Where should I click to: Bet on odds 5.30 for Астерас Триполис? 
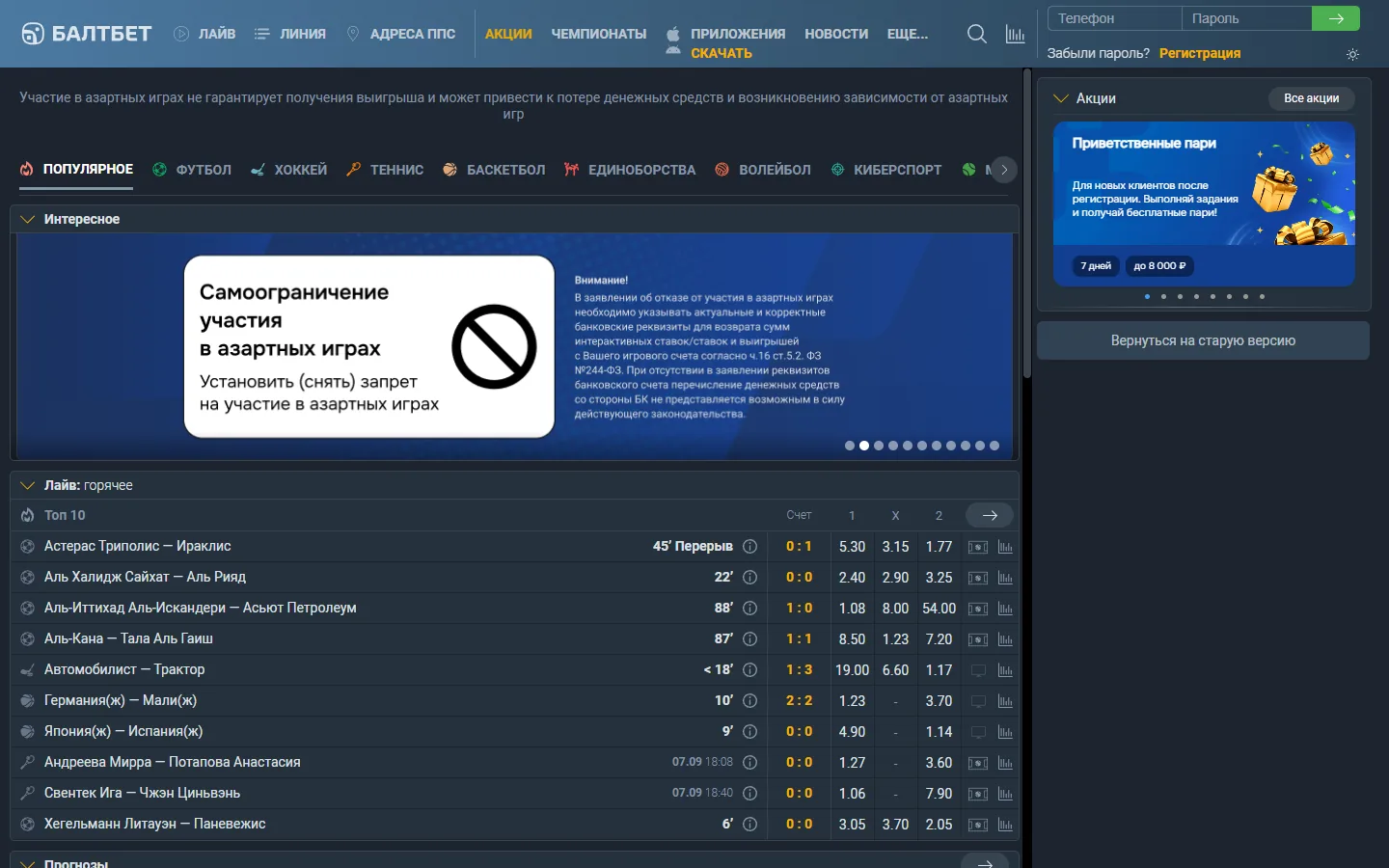pos(852,547)
